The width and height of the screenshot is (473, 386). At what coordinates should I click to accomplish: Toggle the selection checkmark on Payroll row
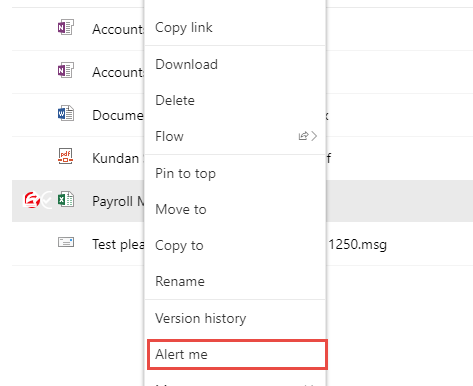click(x=47, y=200)
